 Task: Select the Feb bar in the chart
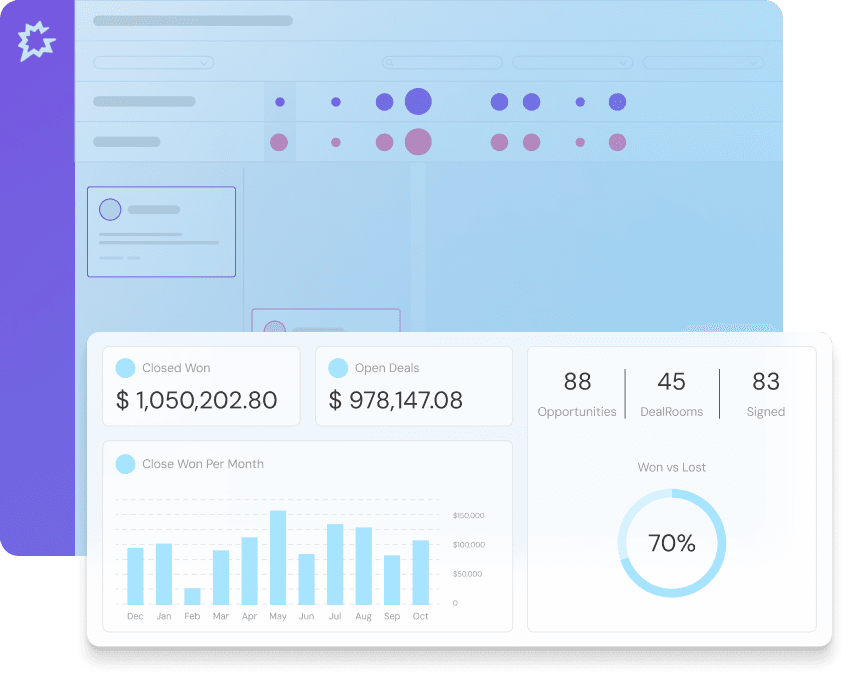pyautogui.click(x=192, y=597)
